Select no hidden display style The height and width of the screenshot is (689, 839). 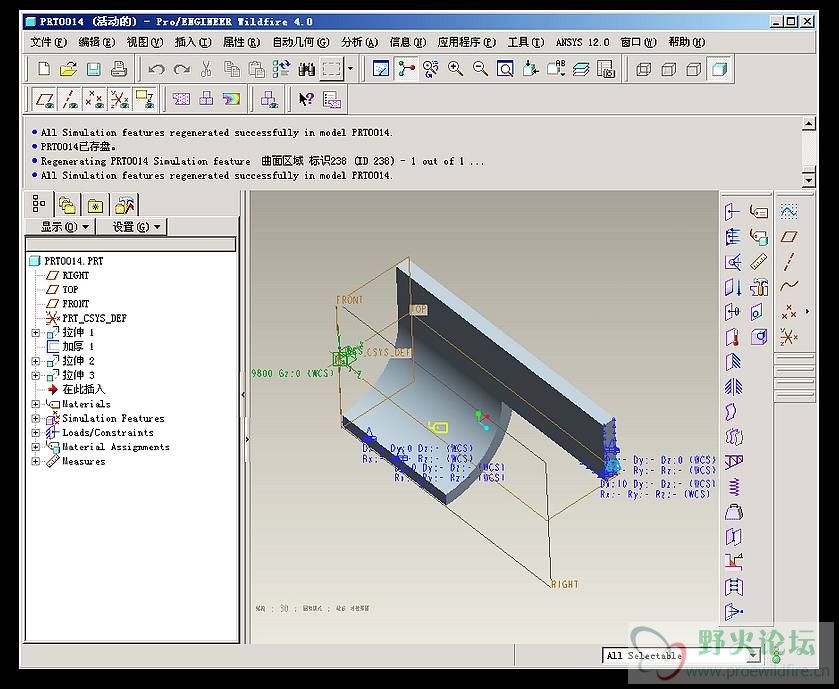693,69
